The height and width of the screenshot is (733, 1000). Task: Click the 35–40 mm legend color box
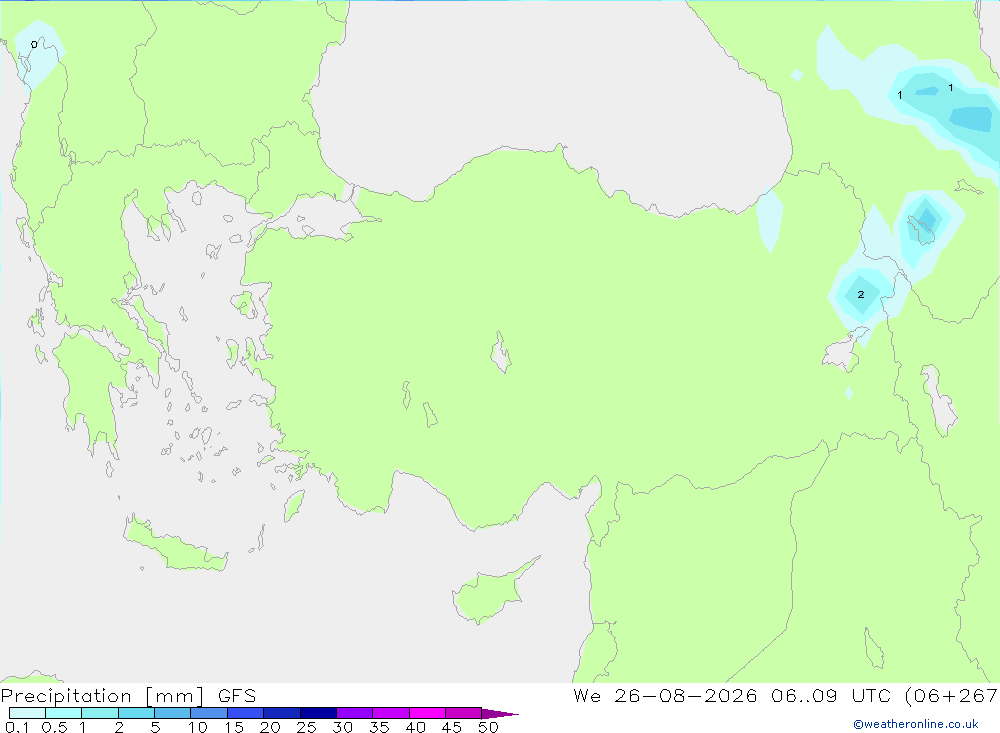pos(391,713)
